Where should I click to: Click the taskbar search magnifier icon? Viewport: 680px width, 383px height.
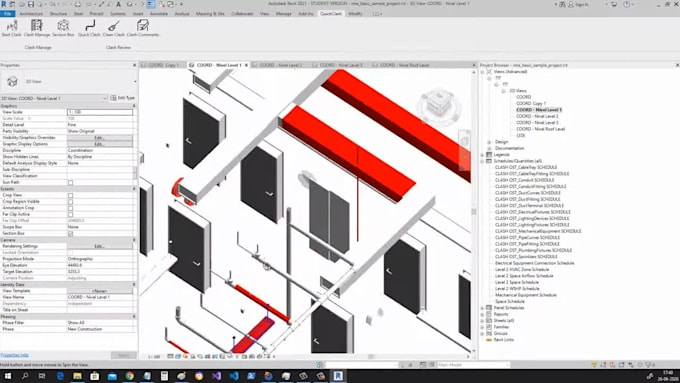tap(25, 376)
